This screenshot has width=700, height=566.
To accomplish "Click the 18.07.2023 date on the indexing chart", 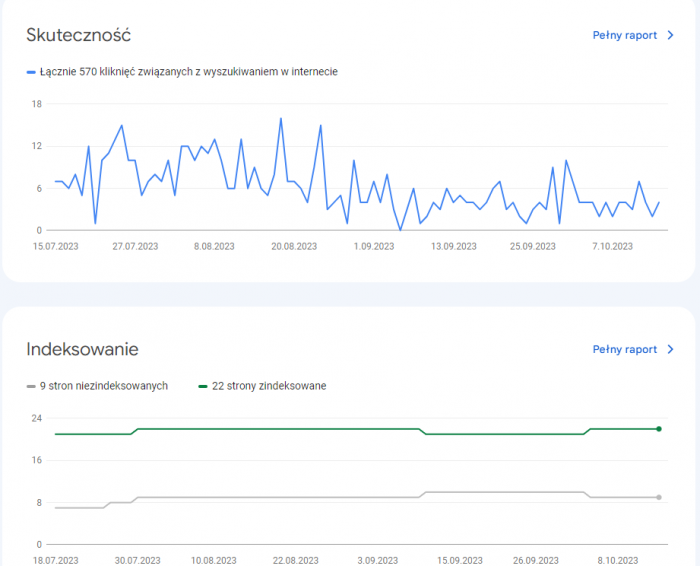I will tap(56, 561).
